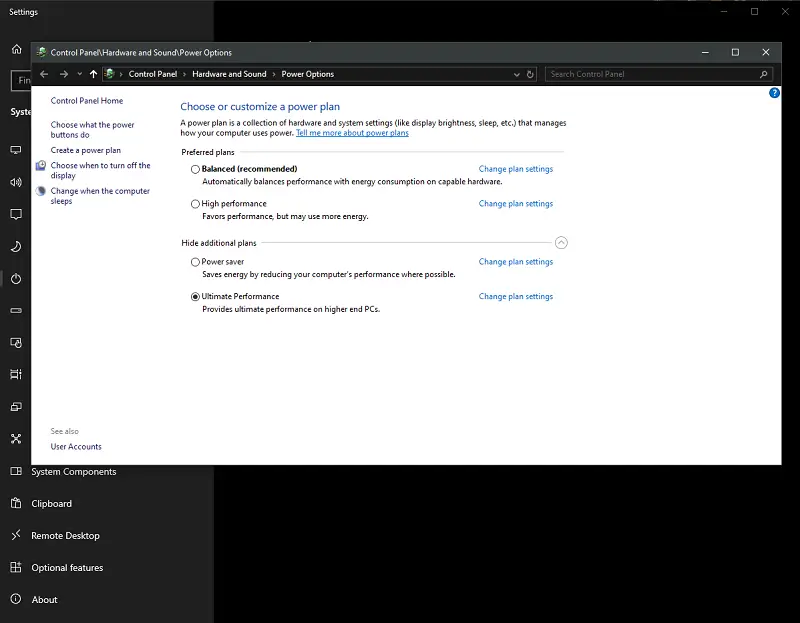Image resolution: width=800 pixels, height=623 pixels.
Task: Open the recent locations dropdown arrow
Action: (x=78, y=74)
